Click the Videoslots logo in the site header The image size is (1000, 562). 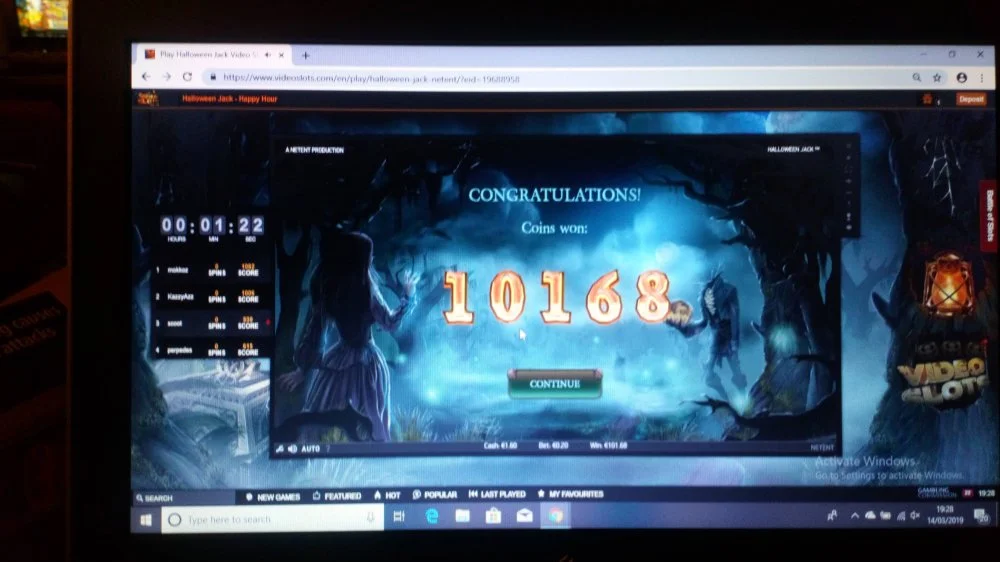(149, 99)
